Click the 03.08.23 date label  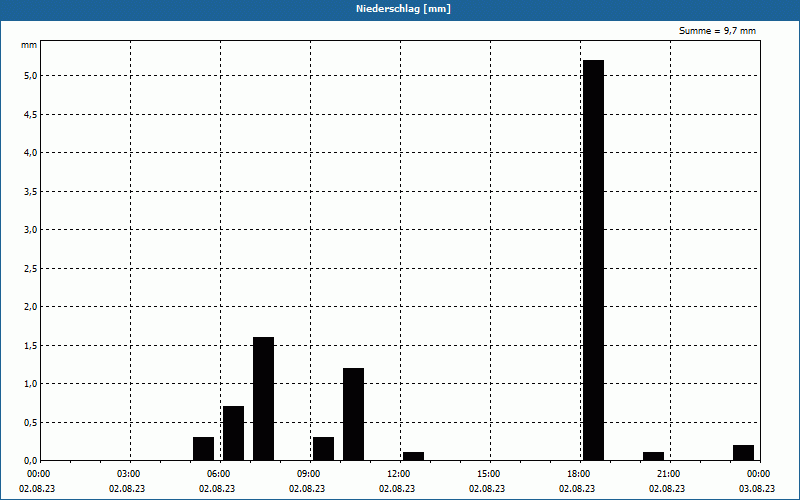[x=757, y=488]
